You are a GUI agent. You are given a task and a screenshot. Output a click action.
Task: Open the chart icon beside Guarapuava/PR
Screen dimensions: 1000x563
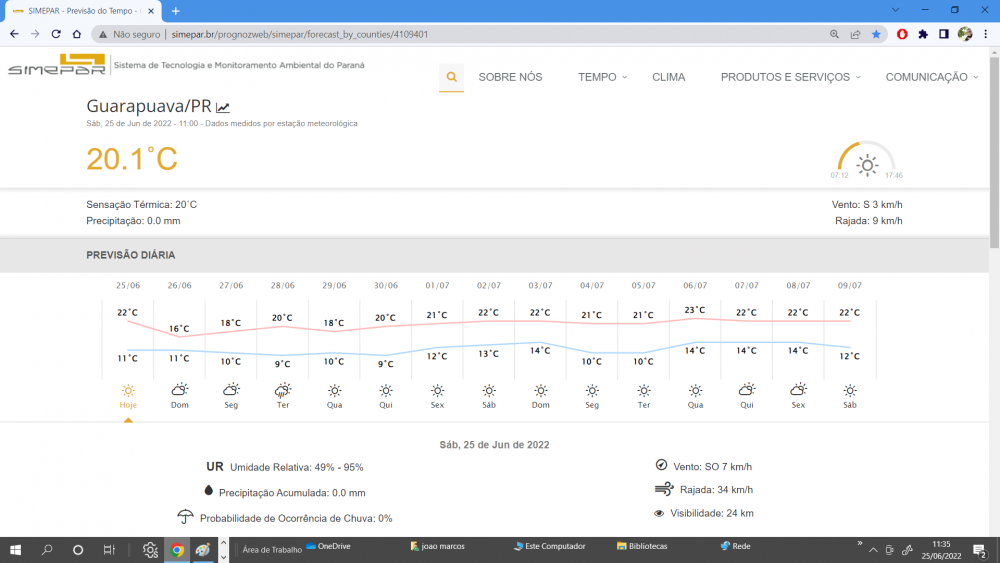point(223,107)
